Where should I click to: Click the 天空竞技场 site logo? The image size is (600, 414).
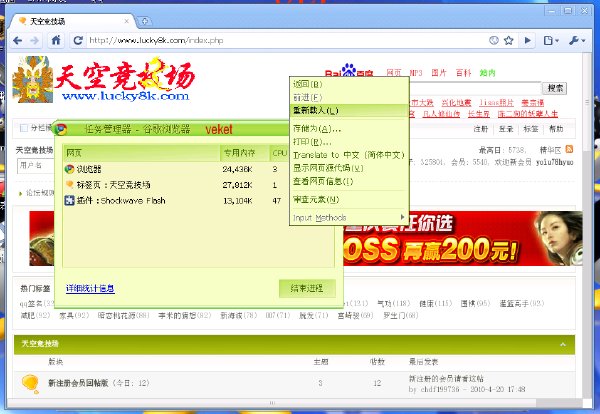(104, 80)
